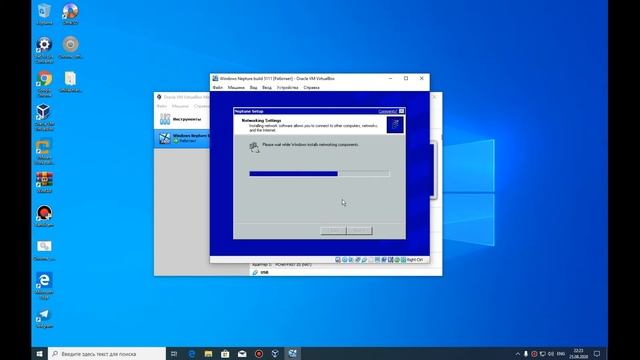Open Task View on the taskbar
This screenshot has width=640, height=360.
pyautogui.click(x=174, y=353)
